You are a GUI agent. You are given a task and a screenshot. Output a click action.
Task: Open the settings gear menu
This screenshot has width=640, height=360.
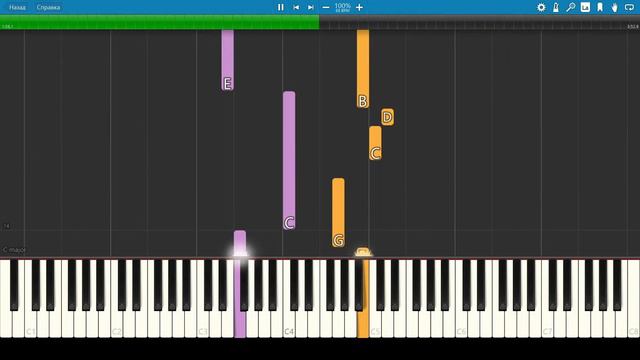click(x=541, y=7)
